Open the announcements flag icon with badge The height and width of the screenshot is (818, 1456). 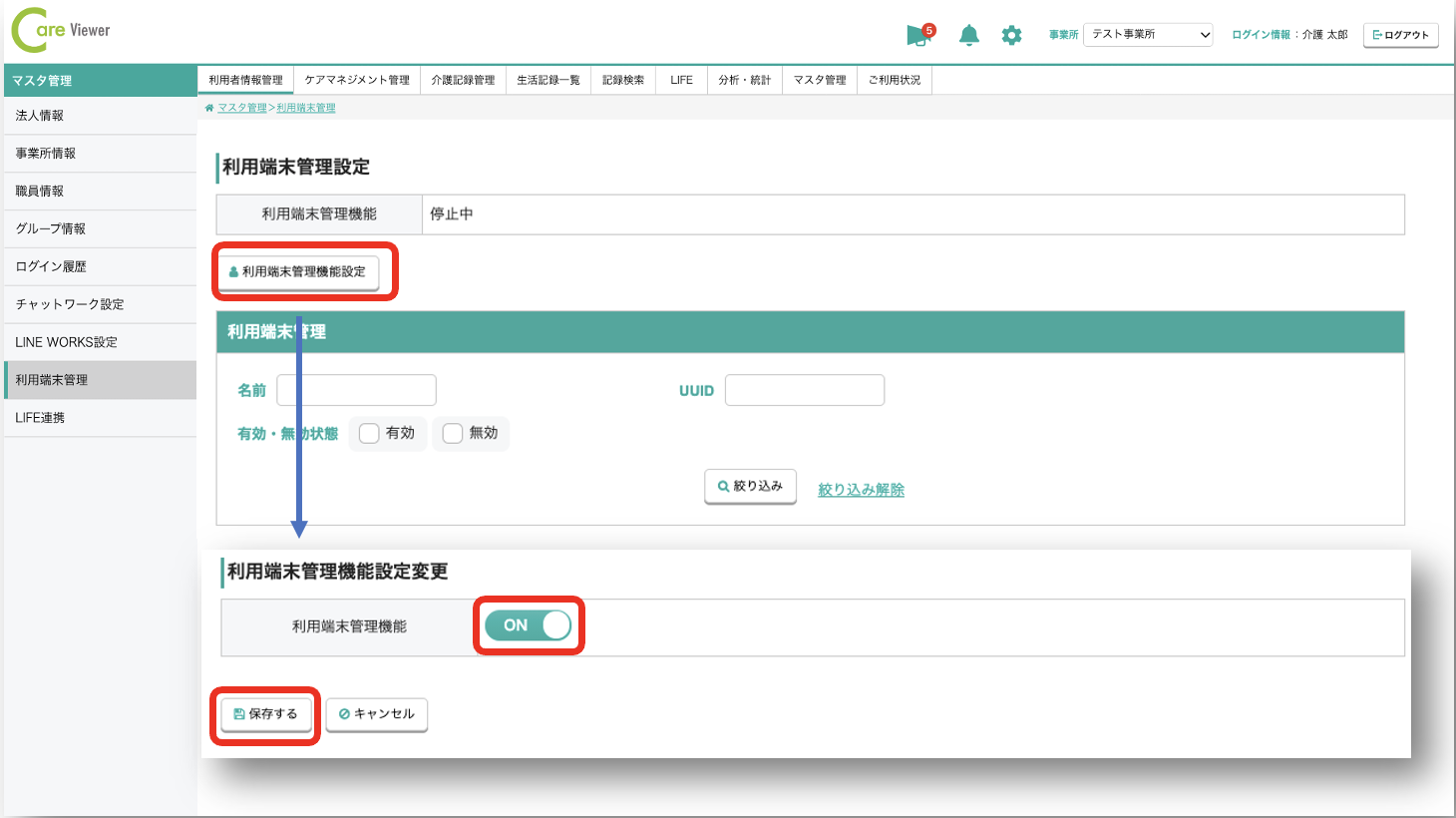pyautogui.click(x=917, y=36)
